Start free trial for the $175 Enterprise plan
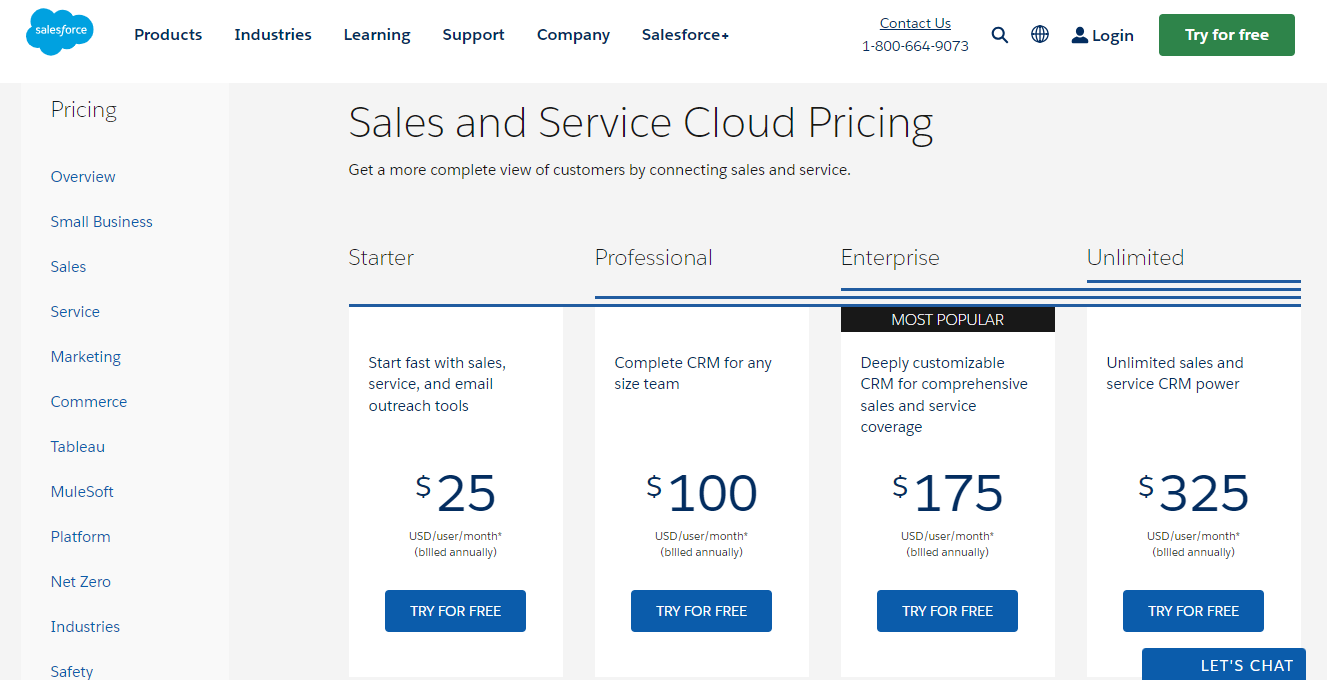1327x680 pixels. (947, 611)
